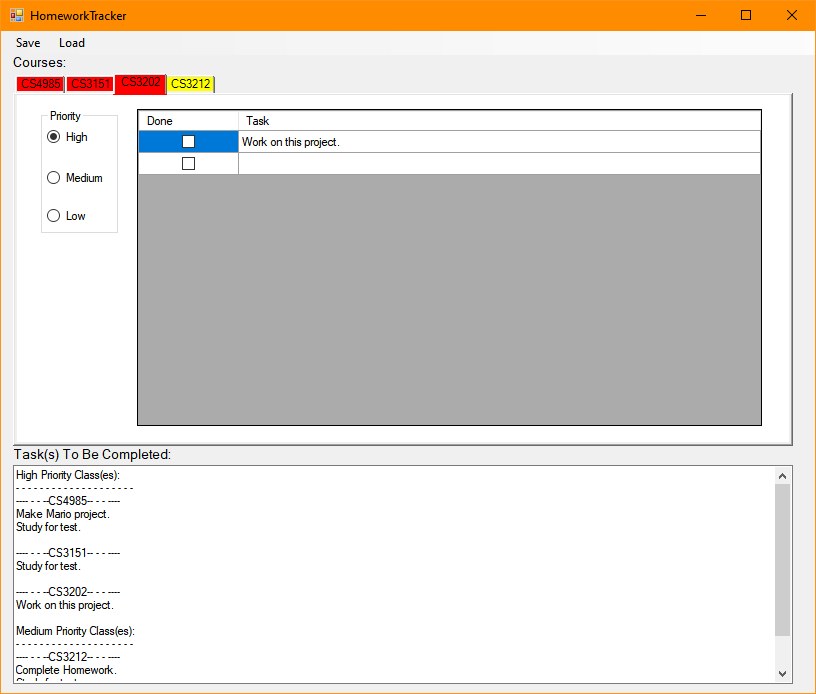The image size is (816, 694).
Task: Open the Load menu
Action: (x=72, y=43)
